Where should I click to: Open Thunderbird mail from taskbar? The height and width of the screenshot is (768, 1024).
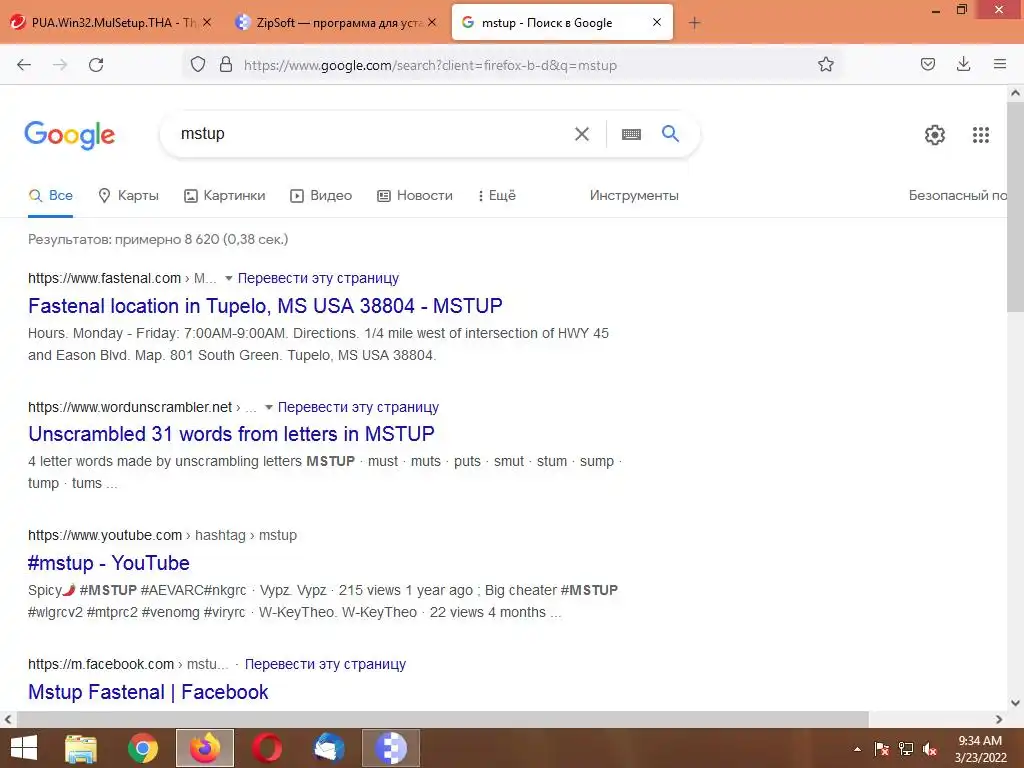click(329, 748)
